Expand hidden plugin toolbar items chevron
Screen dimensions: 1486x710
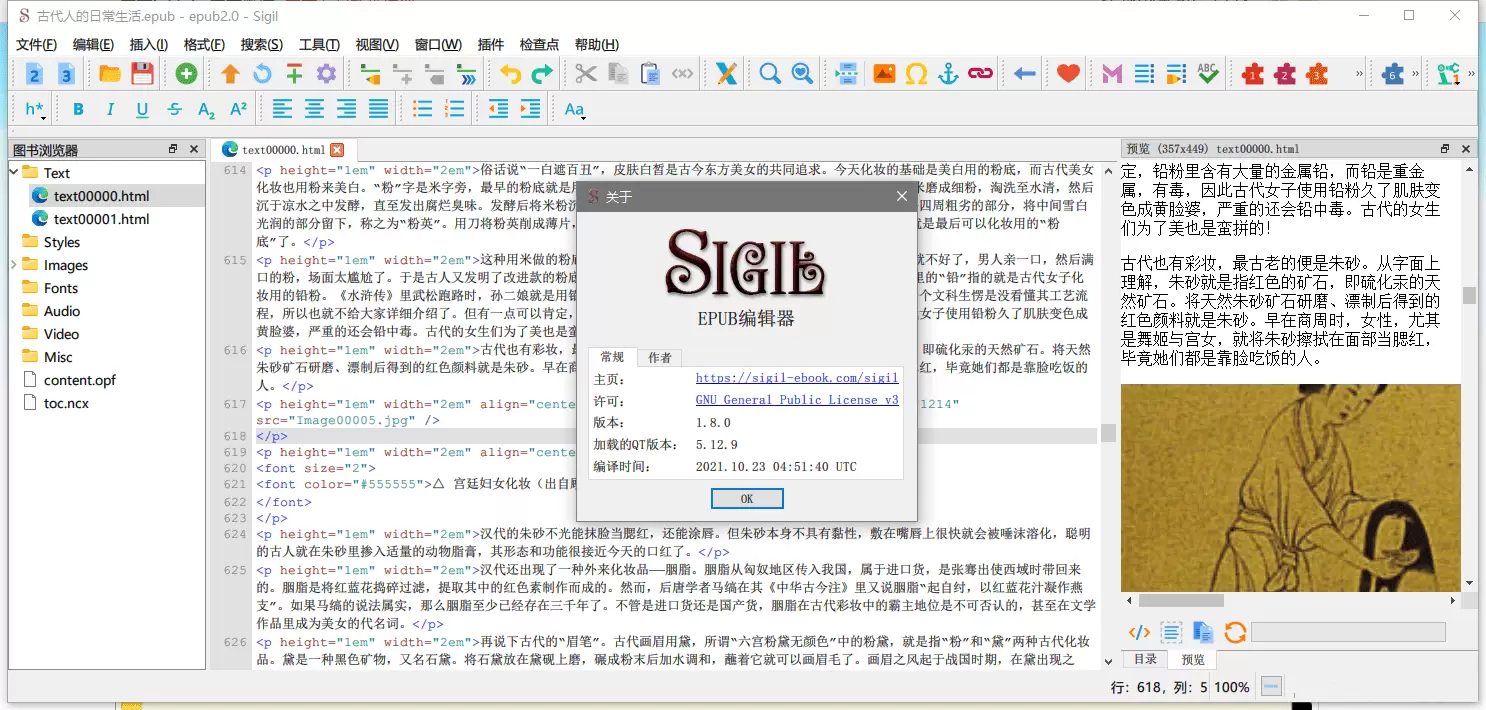[1359, 73]
